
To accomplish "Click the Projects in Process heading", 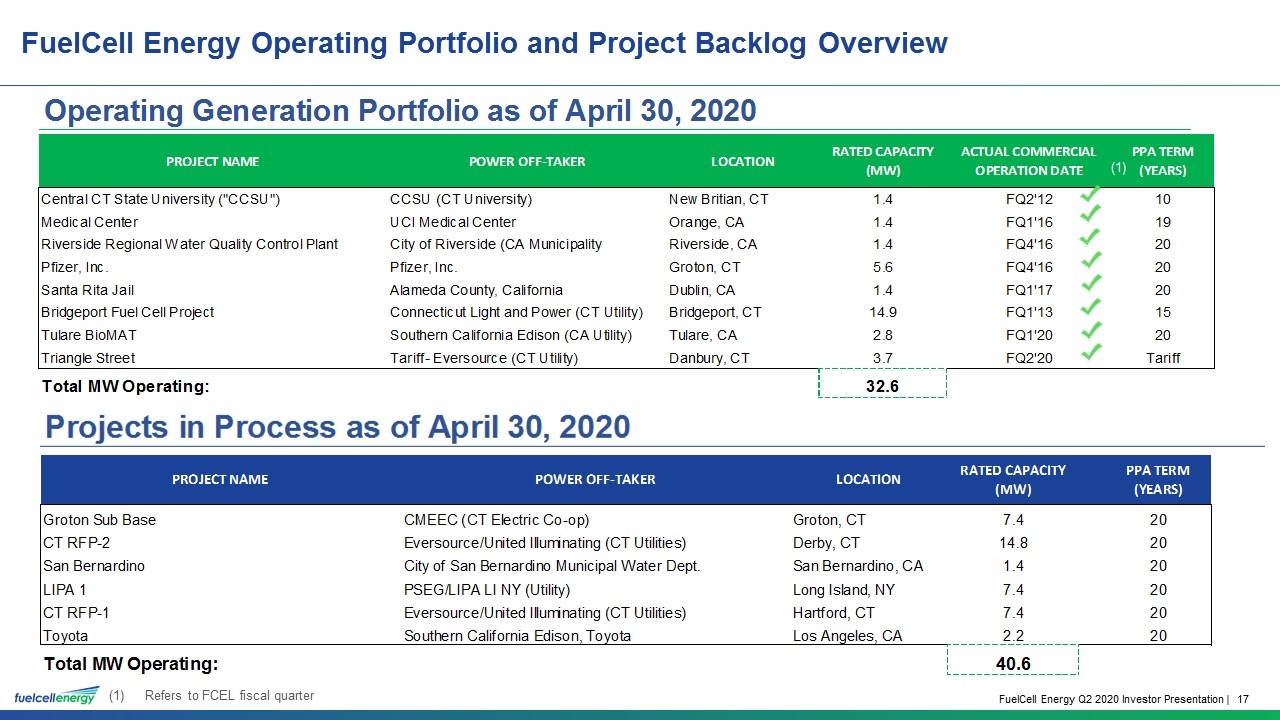I will click(x=338, y=427).
